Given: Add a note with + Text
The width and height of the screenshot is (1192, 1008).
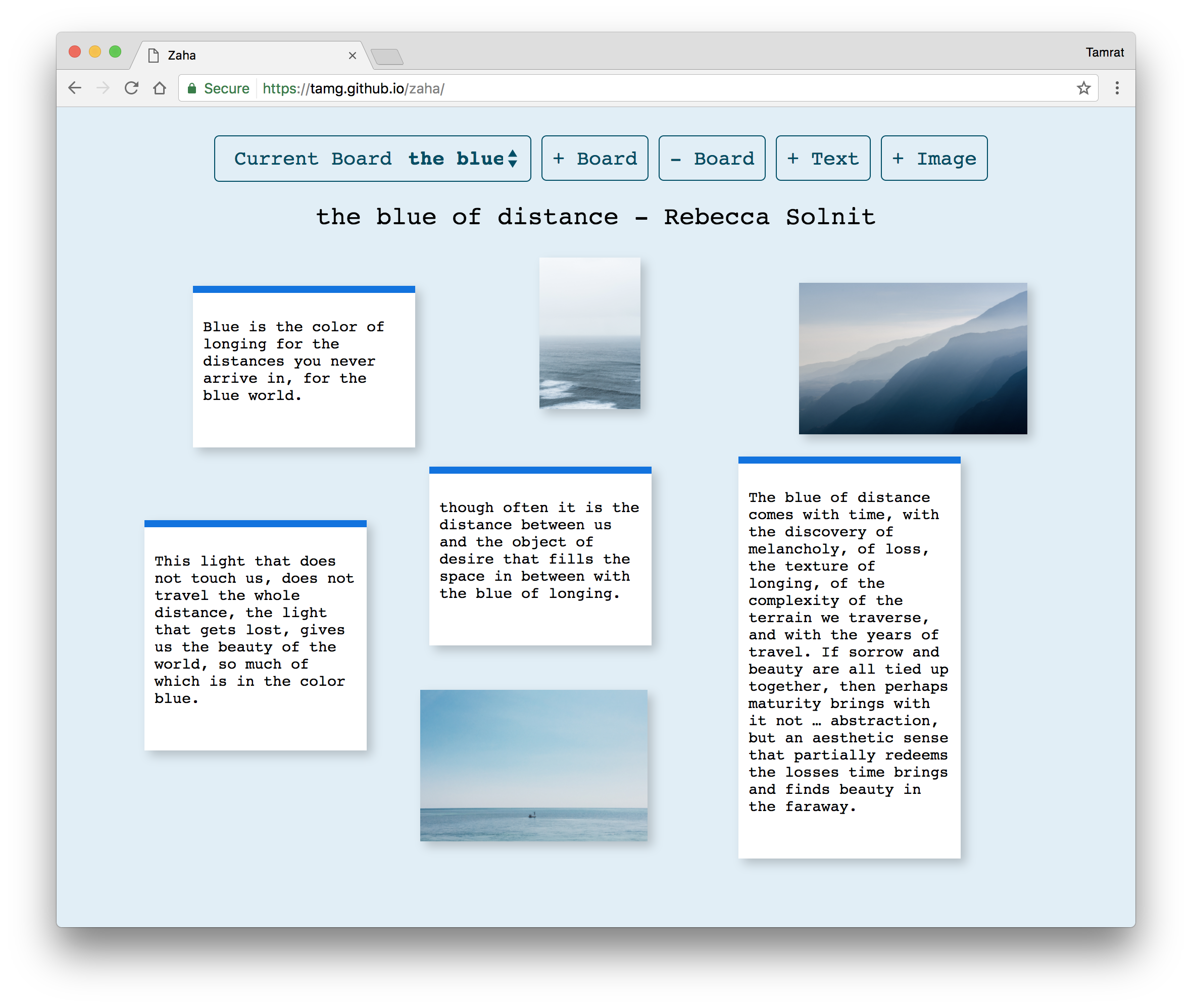Looking at the screenshot, I should click(822, 158).
